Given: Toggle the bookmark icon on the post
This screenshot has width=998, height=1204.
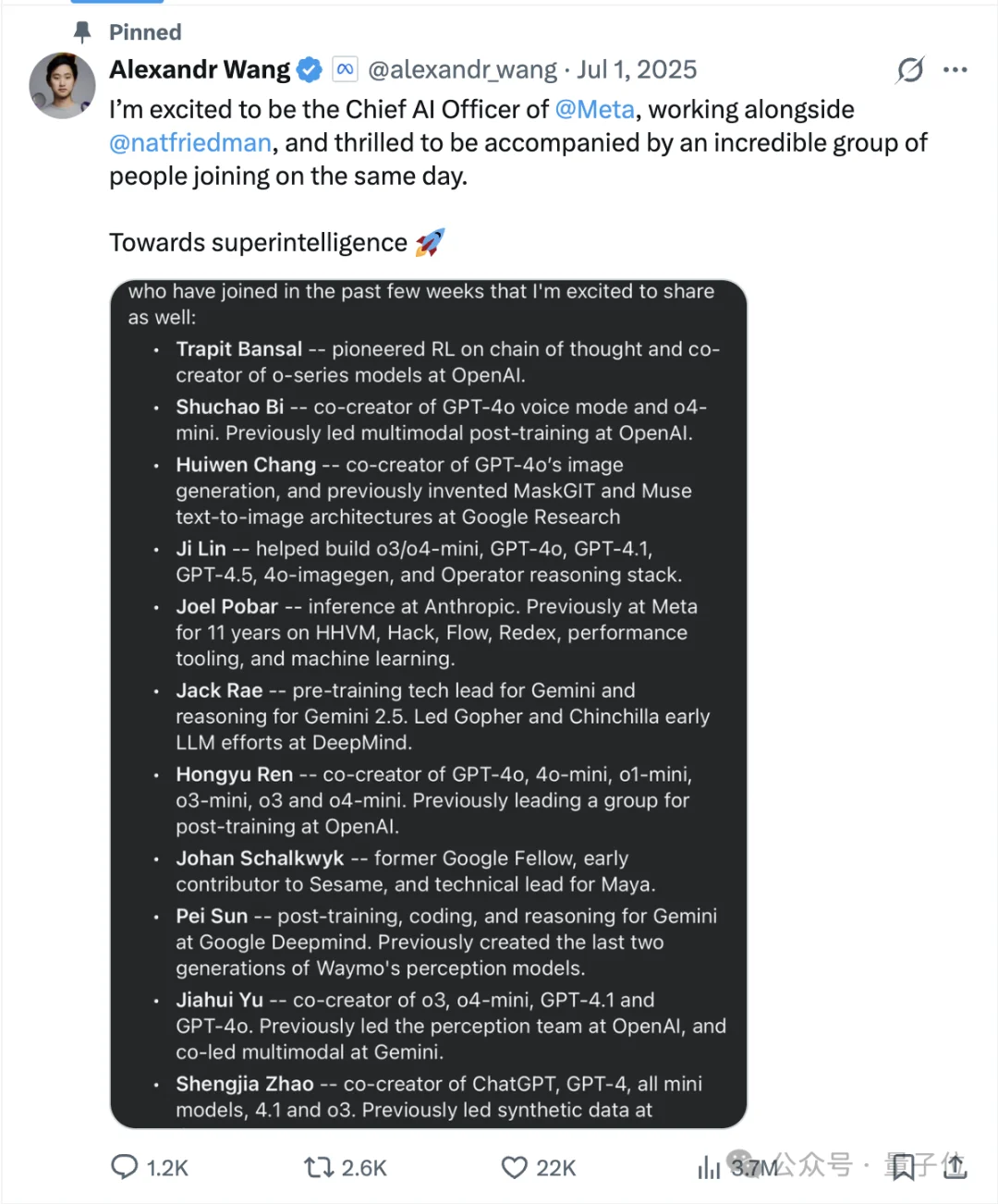Looking at the screenshot, I should click(903, 1167).
